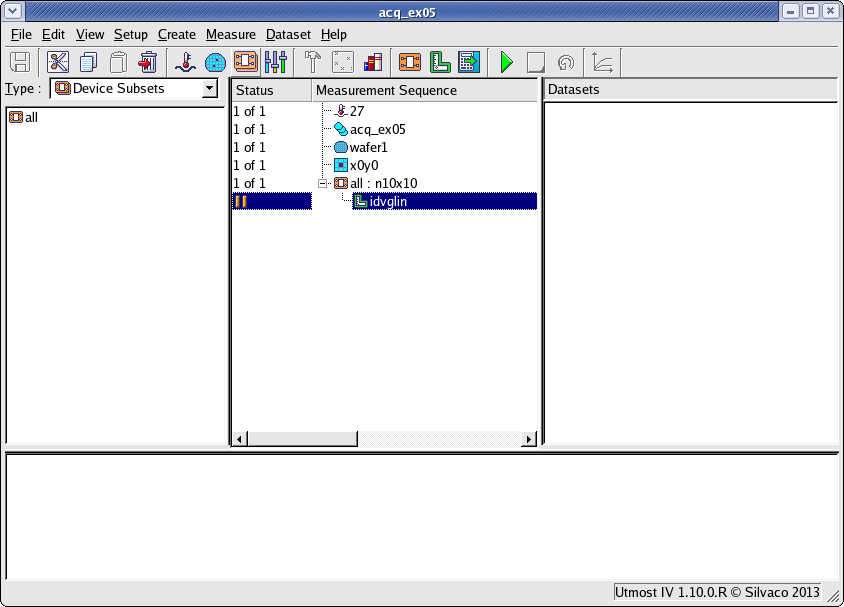Click the green ruler measurement toolbar icon

click(x=440, y=62)
